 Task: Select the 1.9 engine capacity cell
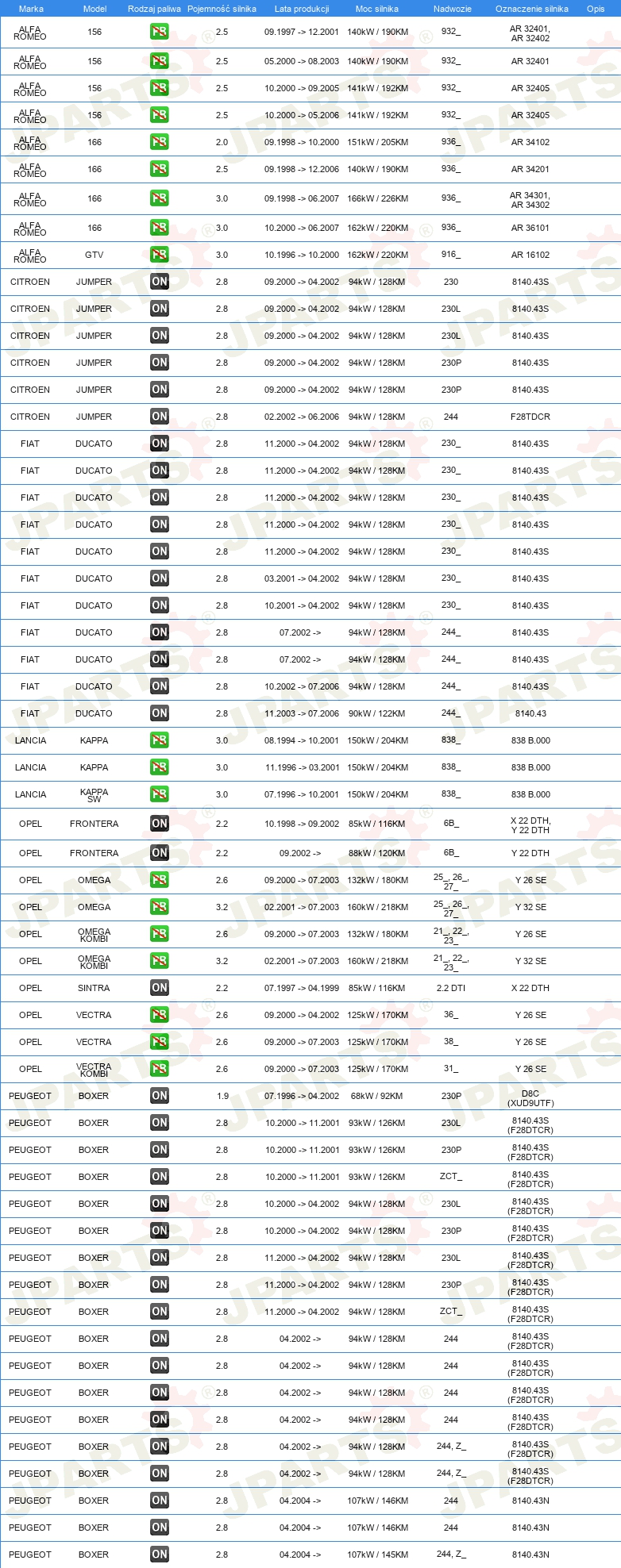(x=222, y=1096)
